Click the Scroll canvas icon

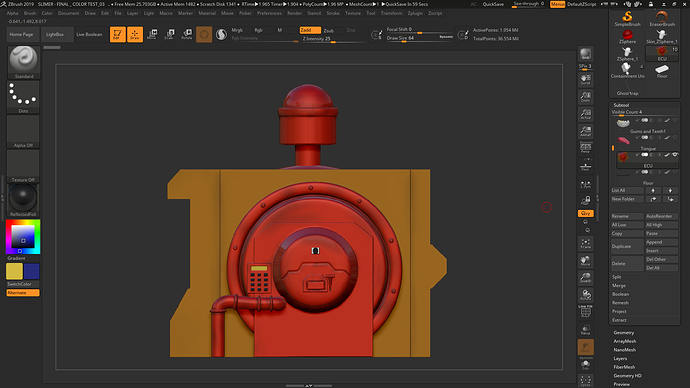coord(585,80)
